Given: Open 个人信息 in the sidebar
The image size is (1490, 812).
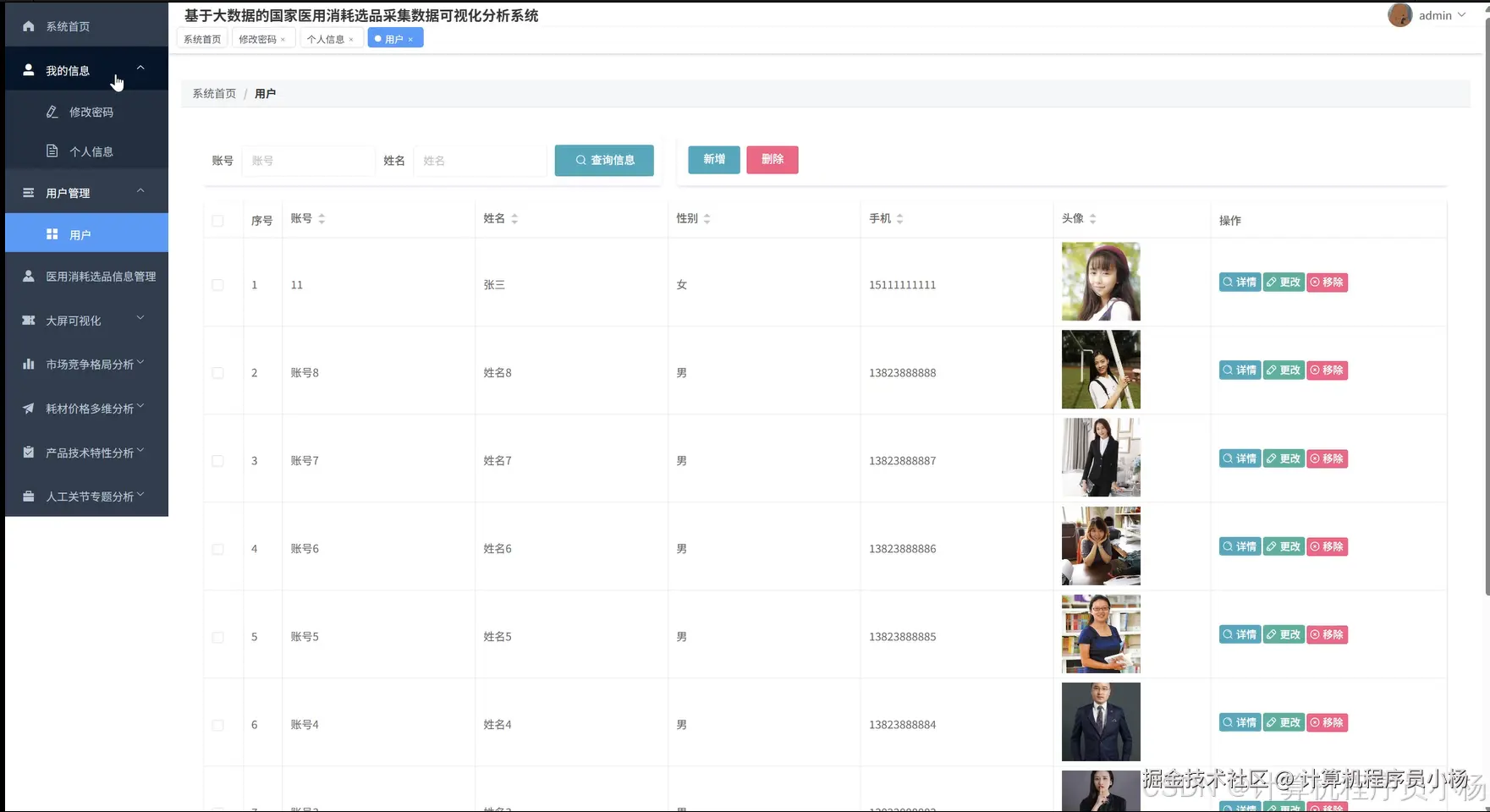Looking at the screenshot, I should (87, 151).
